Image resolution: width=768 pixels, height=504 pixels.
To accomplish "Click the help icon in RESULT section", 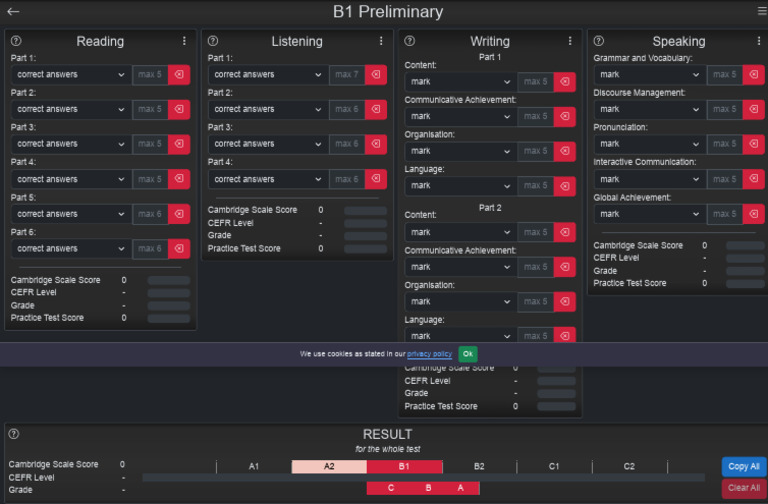I will click(14, 434).
